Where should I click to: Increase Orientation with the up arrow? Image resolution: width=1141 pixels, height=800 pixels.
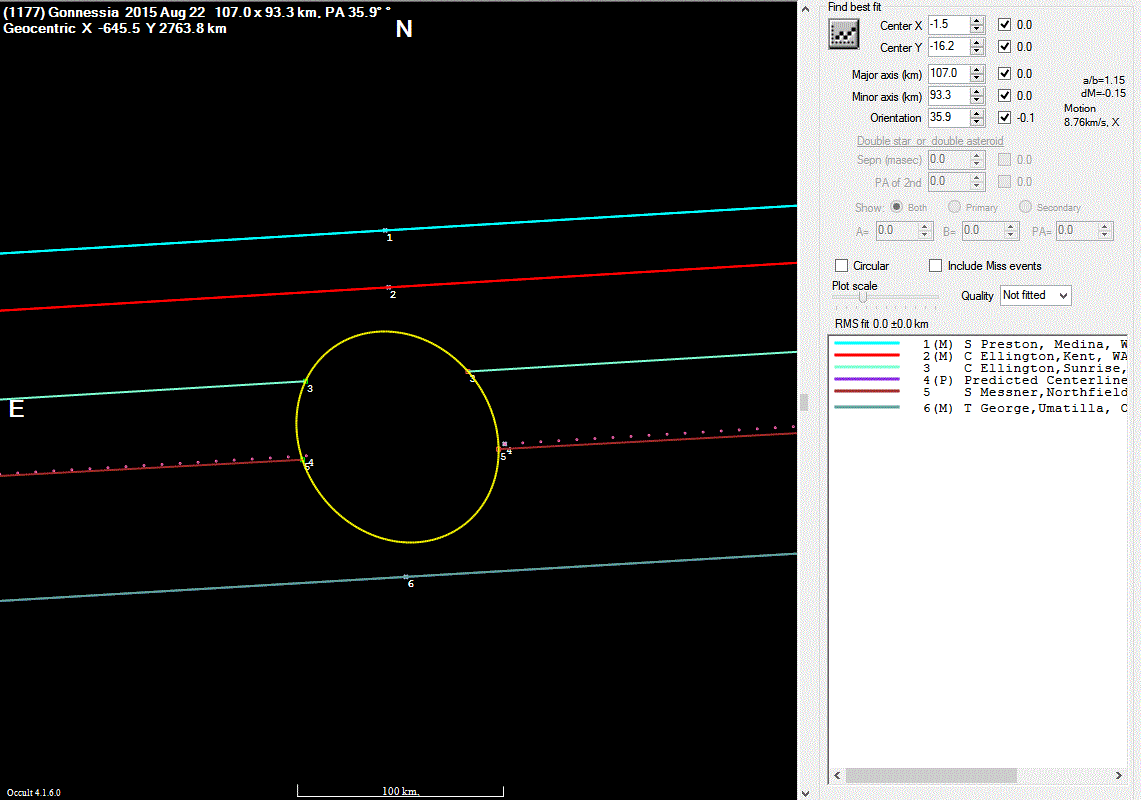(977, 113)
